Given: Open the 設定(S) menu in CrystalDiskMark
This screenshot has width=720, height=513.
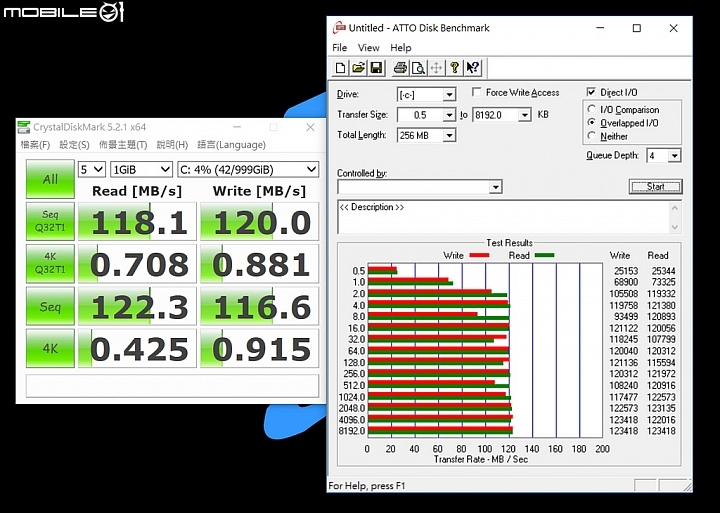Looking at the screenshot, I should pyautogui.click(x=74, y=145).
